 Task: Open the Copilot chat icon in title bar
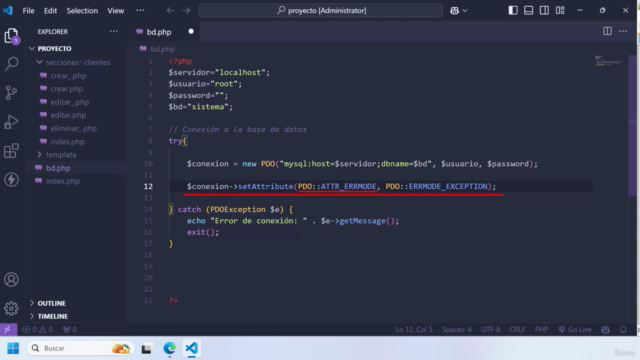[x=454, y=11]
